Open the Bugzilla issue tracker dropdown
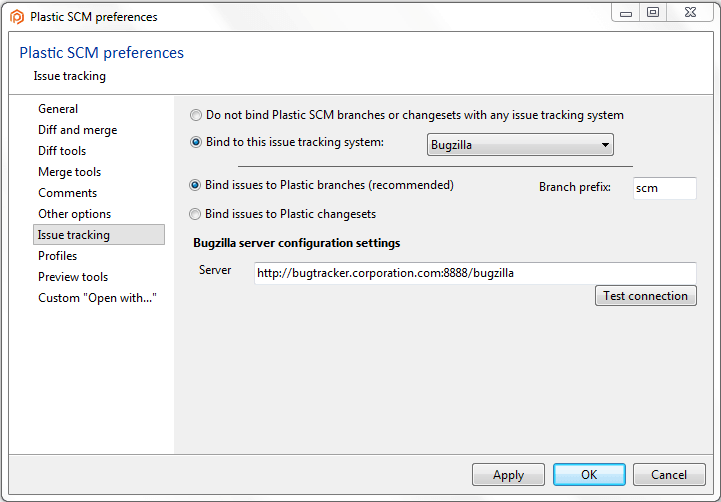Screen dimensions: 721x502 coord(520,145)
